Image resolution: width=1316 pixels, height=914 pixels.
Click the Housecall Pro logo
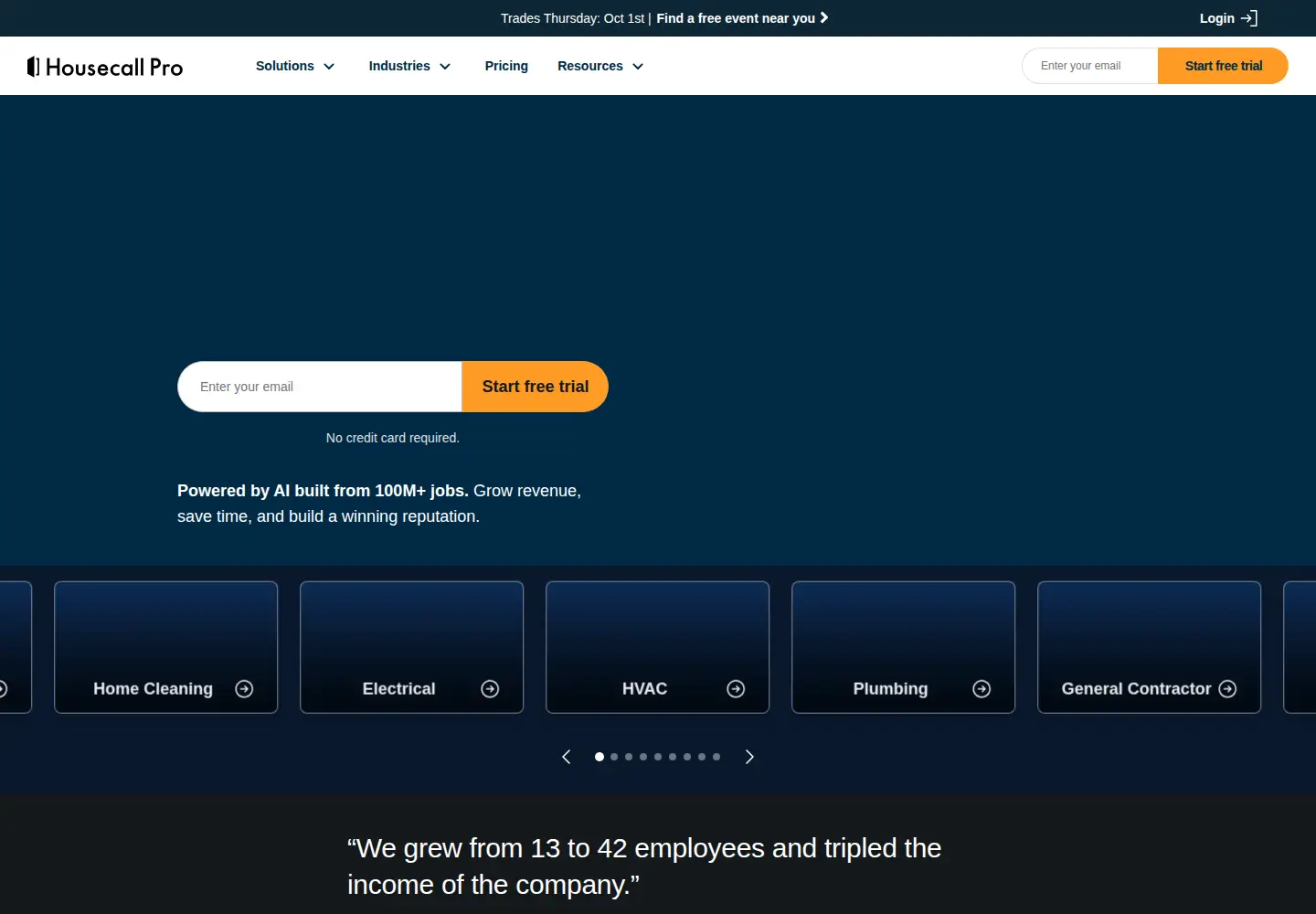(105, 67)
